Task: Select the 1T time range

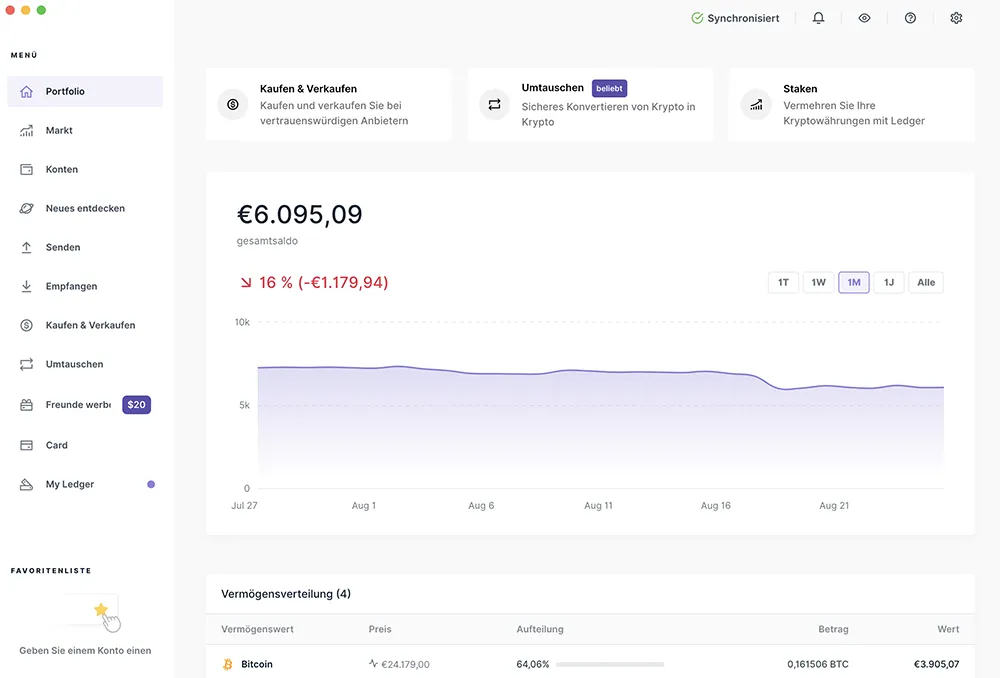Action: (x=783, y=283)
